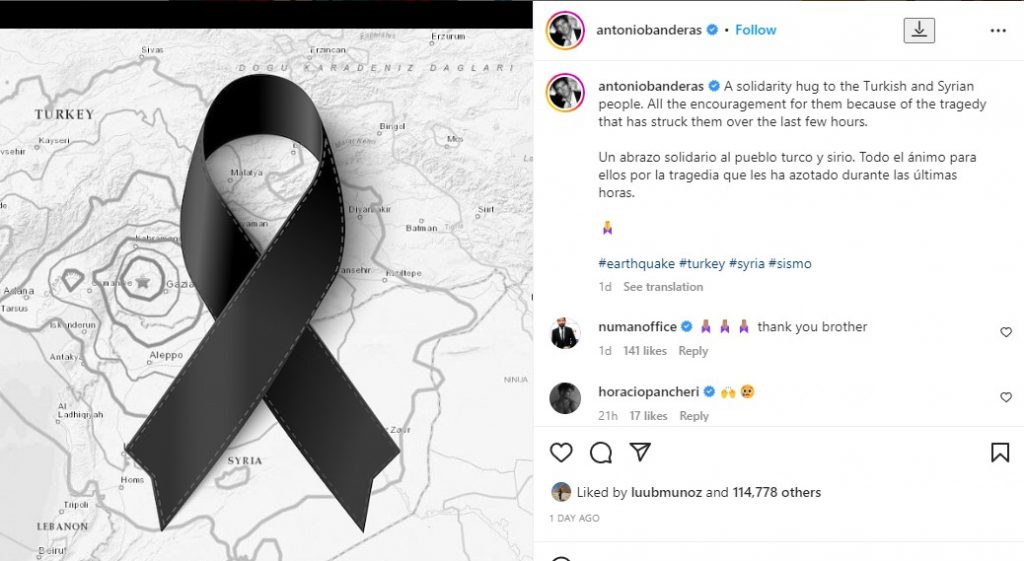Like the post with the heart icon

point(561,453)
